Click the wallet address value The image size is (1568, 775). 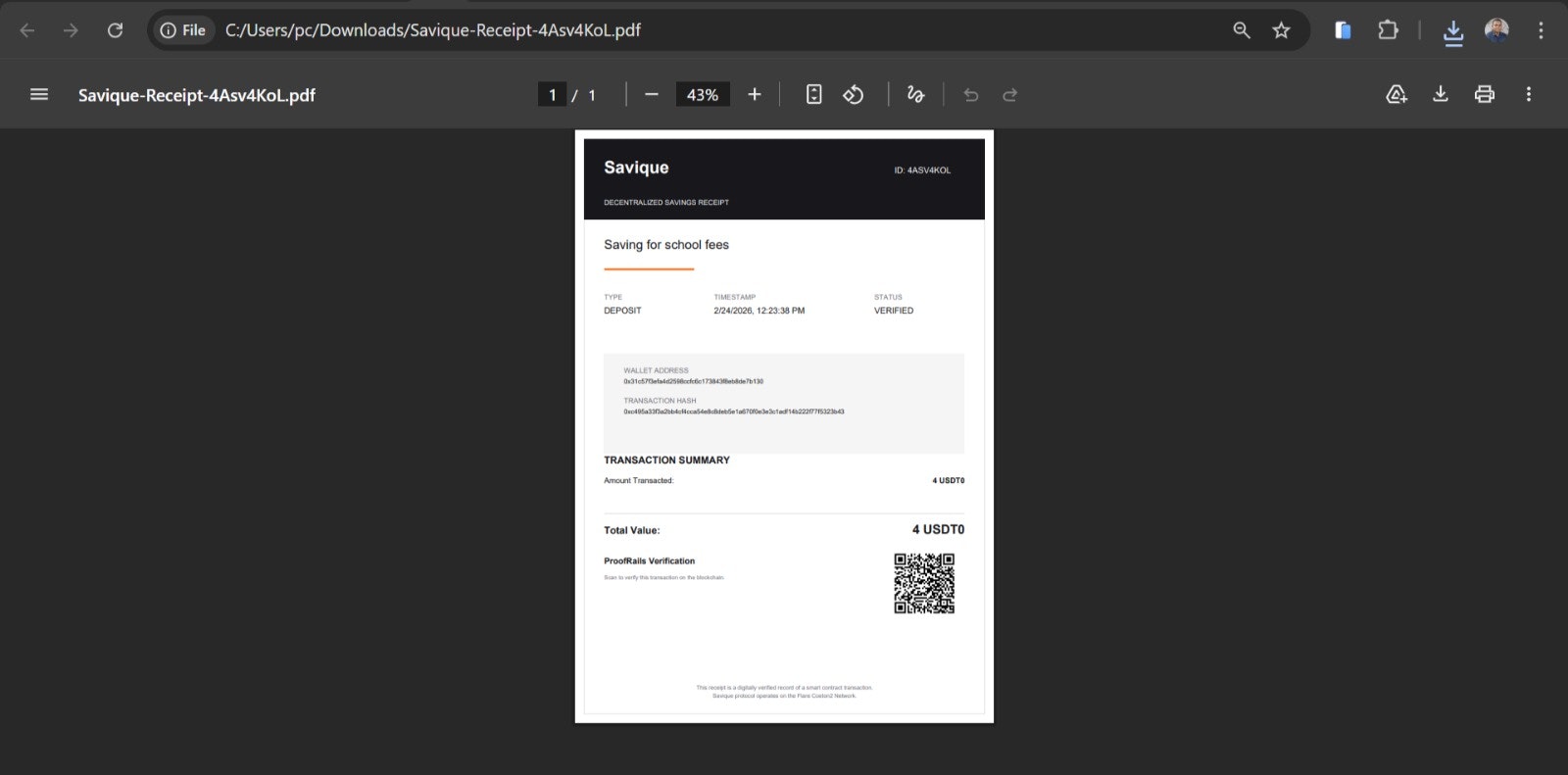pyautogui.click(x=693, y=381)
